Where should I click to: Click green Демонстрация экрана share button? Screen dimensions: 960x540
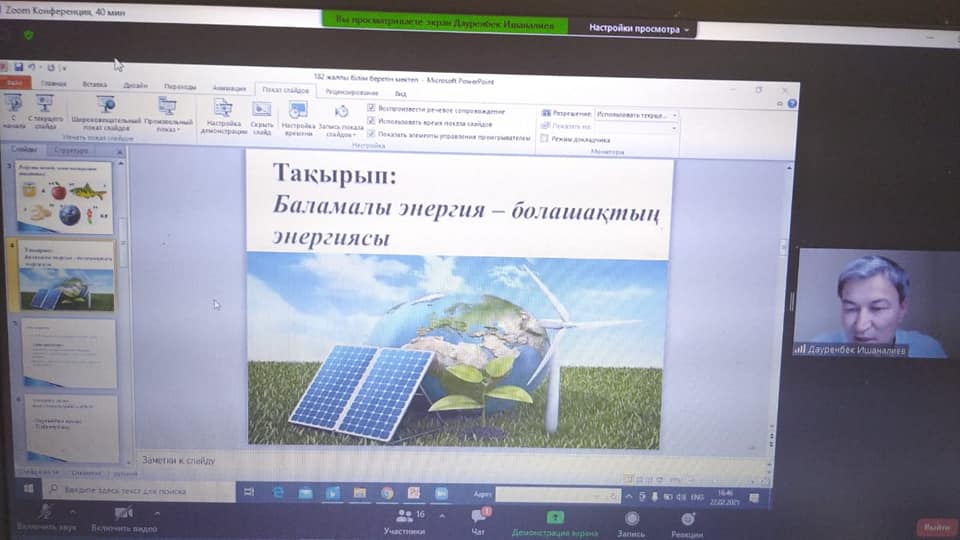tap(555, 525)
